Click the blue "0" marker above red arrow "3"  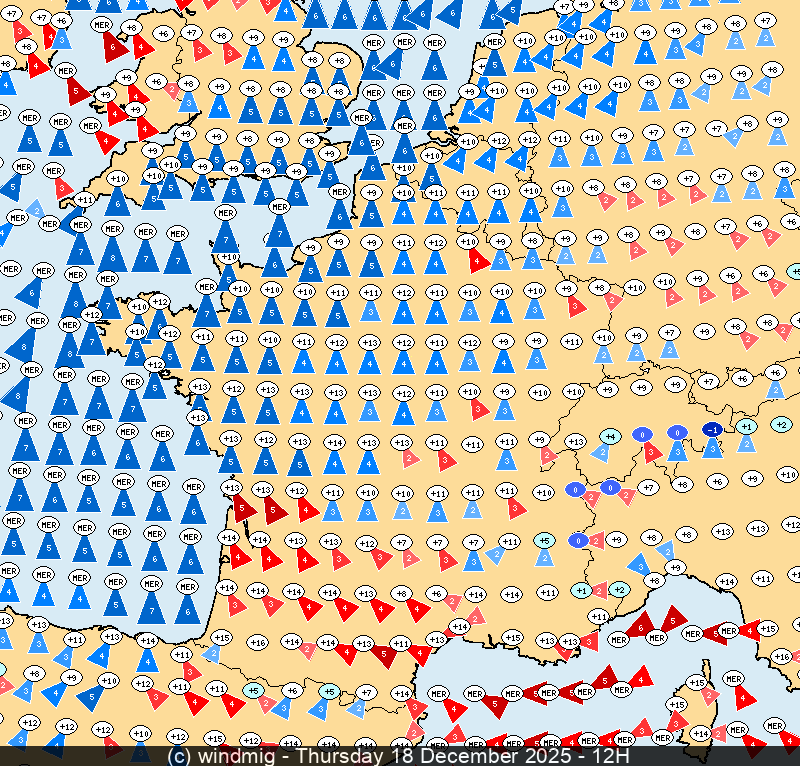pos(642,434)
